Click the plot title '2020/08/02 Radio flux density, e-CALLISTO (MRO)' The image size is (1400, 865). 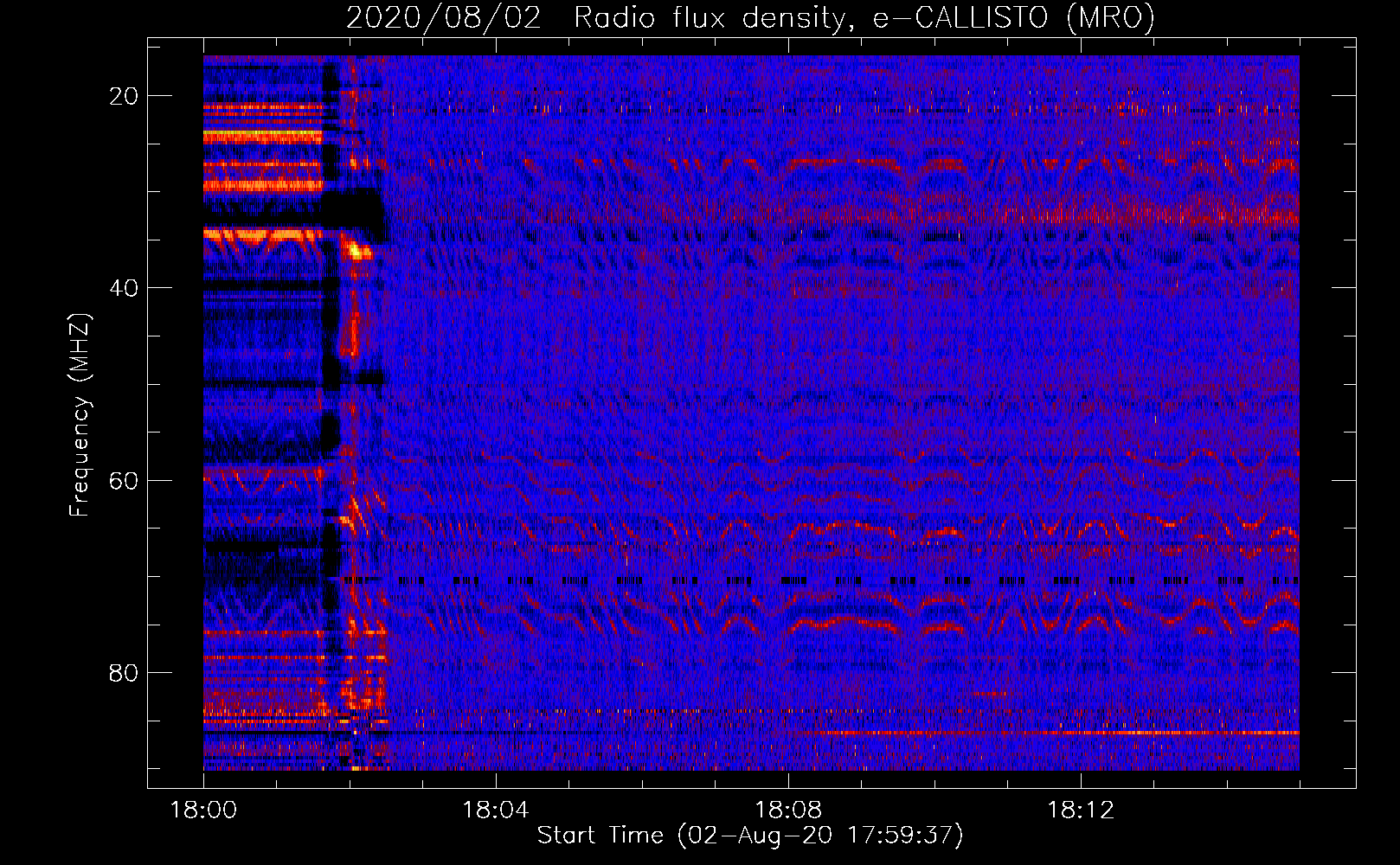tap(750, 18)
